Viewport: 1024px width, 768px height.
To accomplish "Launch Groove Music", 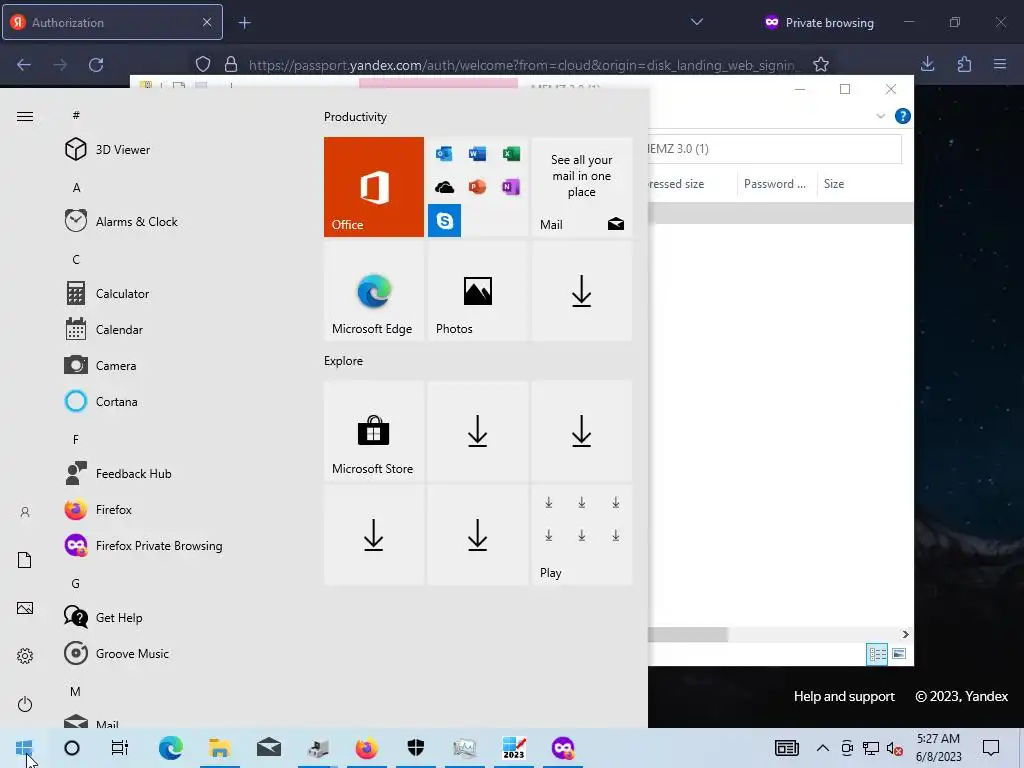I will (117, 653).
